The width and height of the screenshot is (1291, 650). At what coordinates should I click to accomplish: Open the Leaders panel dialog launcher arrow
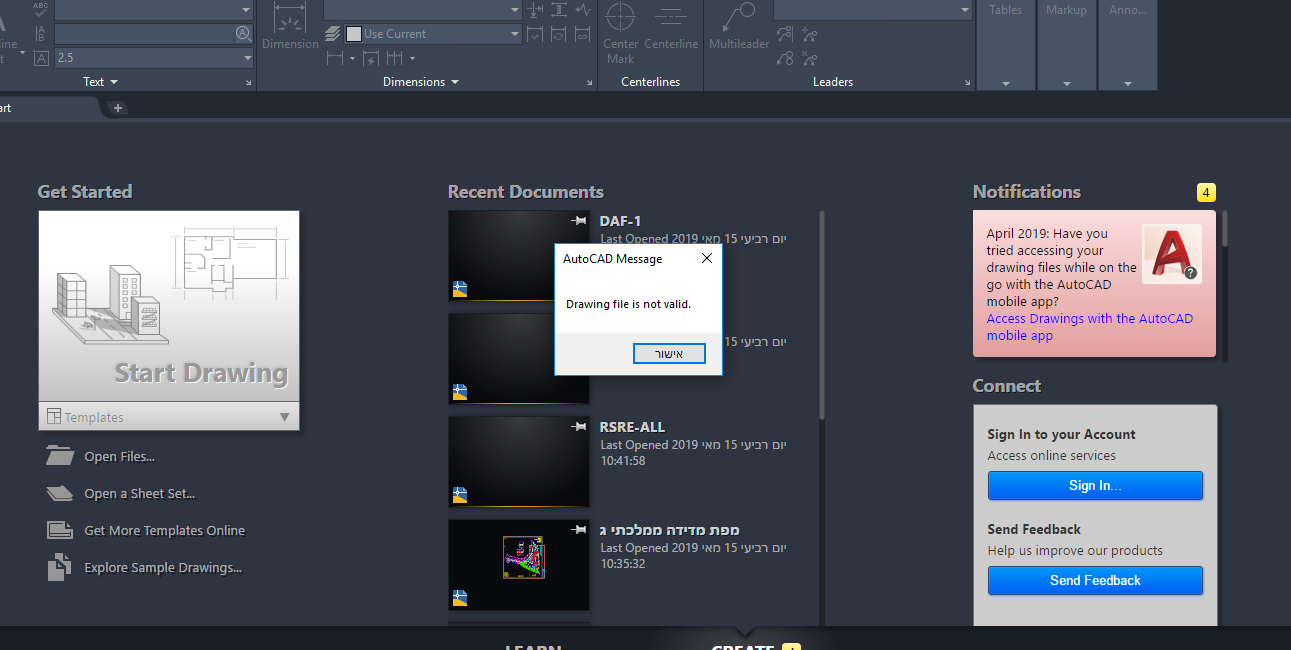[968, 83]
